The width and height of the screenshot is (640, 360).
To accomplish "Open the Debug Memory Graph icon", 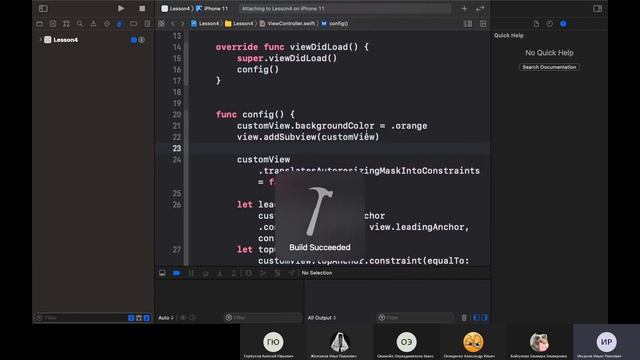I will (x=263, y=273).
